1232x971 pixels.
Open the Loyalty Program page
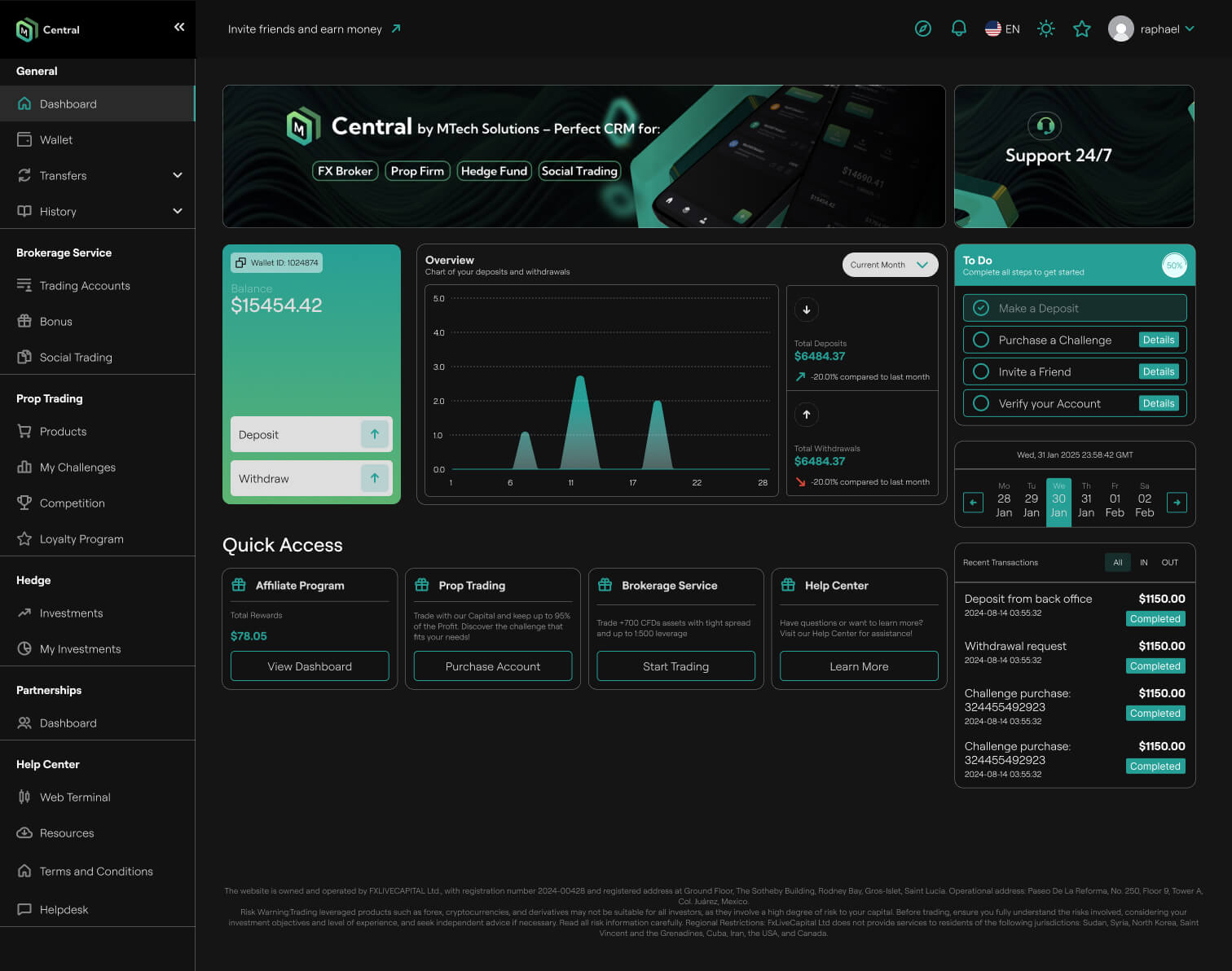[98, 538]
